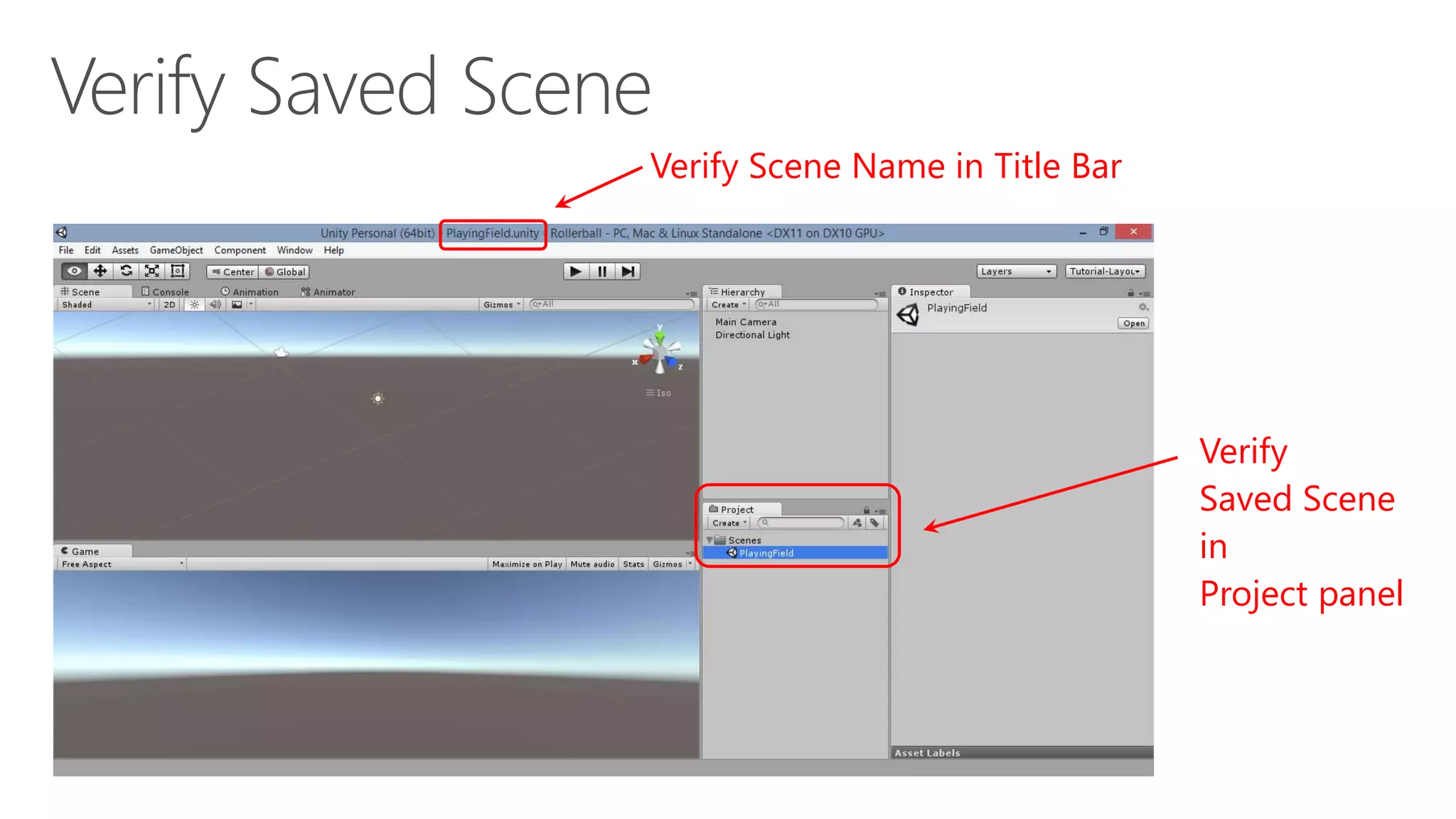Switch to the Scene tab
This screenshot has height=819, width=1456.
pyautogui.click(x=92, y=291)
